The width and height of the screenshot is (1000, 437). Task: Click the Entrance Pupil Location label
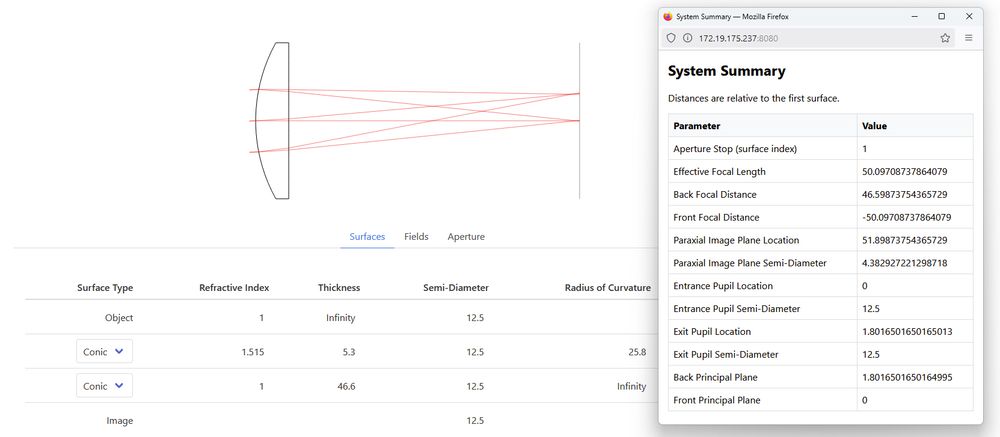723,286
